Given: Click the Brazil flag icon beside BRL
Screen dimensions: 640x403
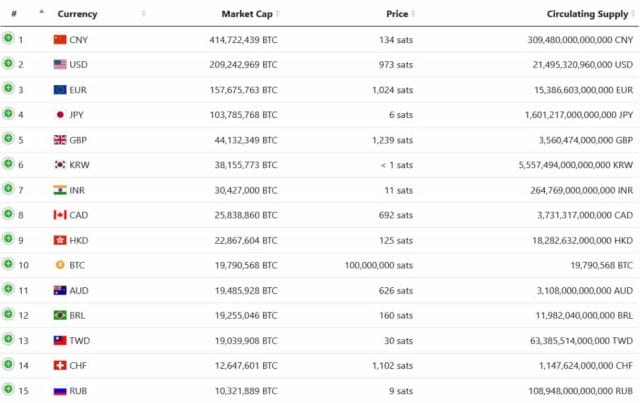Looking at the screenshot, I should coord(60,315).
